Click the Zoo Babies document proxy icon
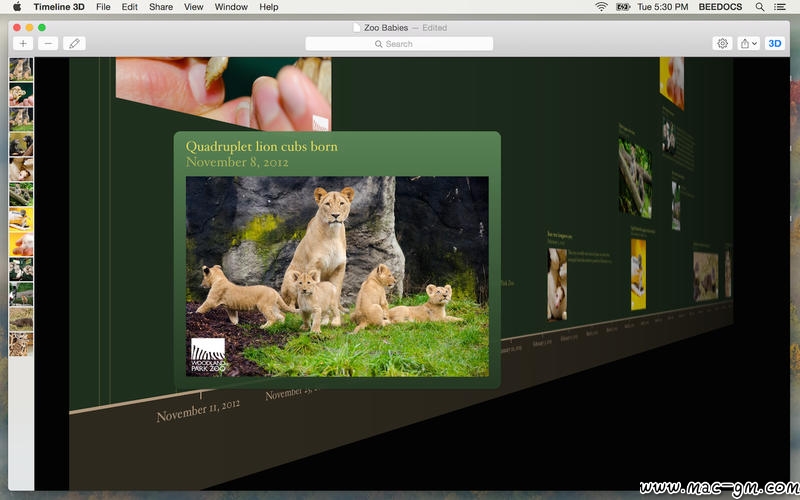Viewport: 800px width, 500px height. [357, 28]
